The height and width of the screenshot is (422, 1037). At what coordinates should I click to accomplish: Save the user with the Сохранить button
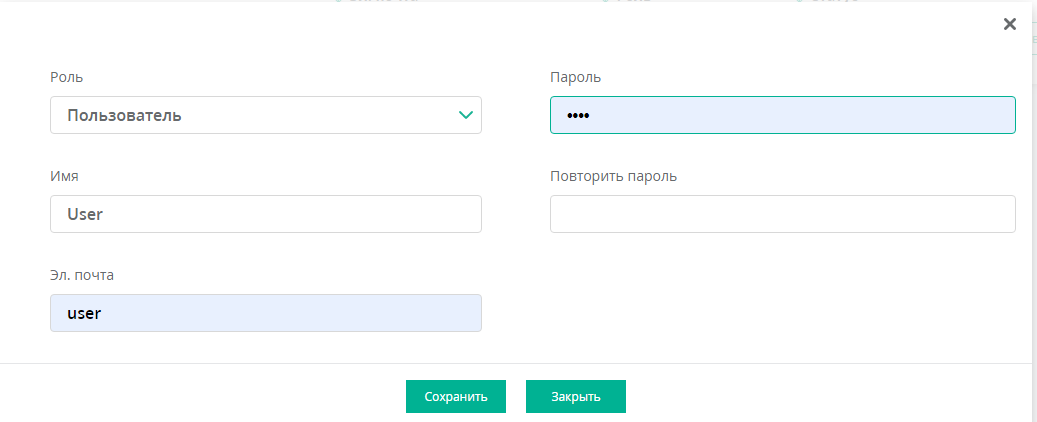pyautogui.click(x=456, y=396)
